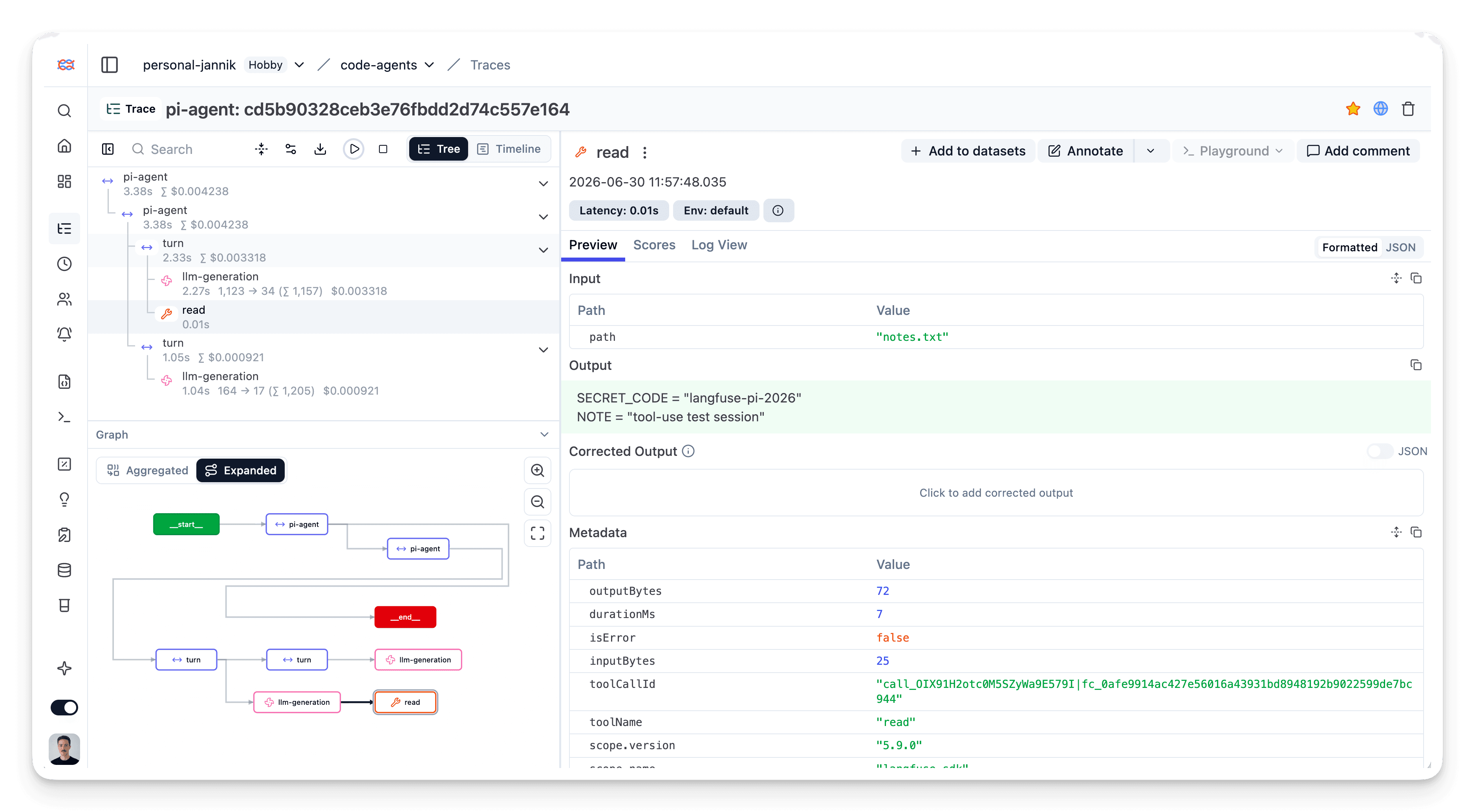Select the read 0.01s tree row
Viewport: 1475px width, 812px height.
tap(324, 316)
